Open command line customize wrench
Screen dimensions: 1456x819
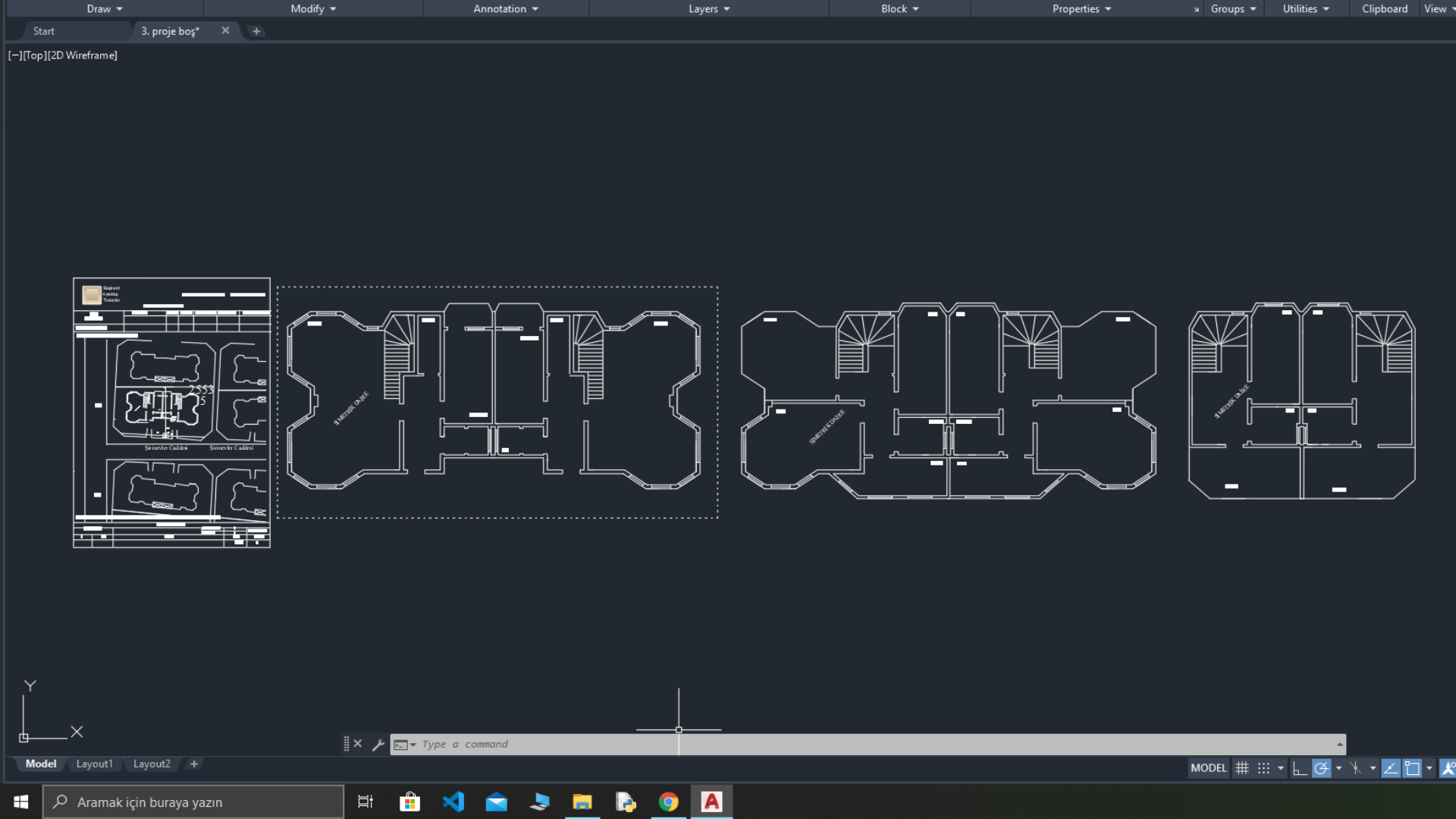click(378, 745)
